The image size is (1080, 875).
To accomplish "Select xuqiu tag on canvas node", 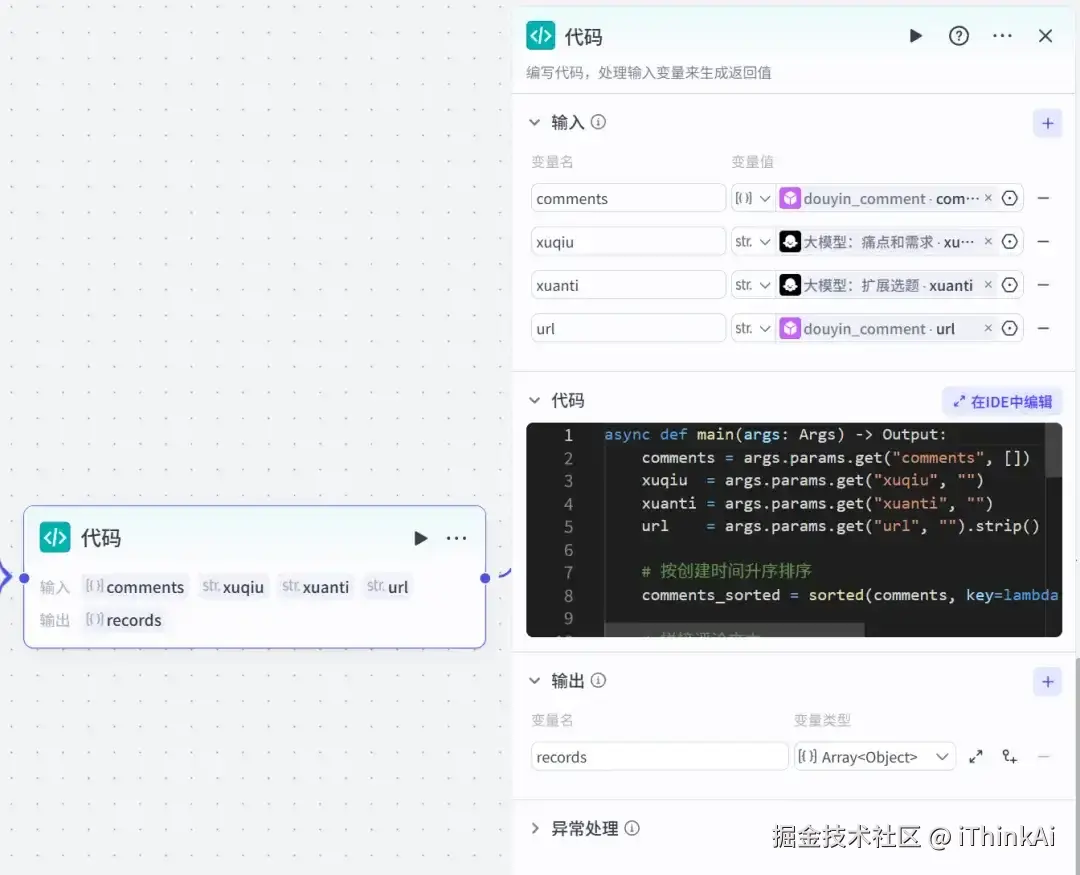I will click(x=233, y=587).
